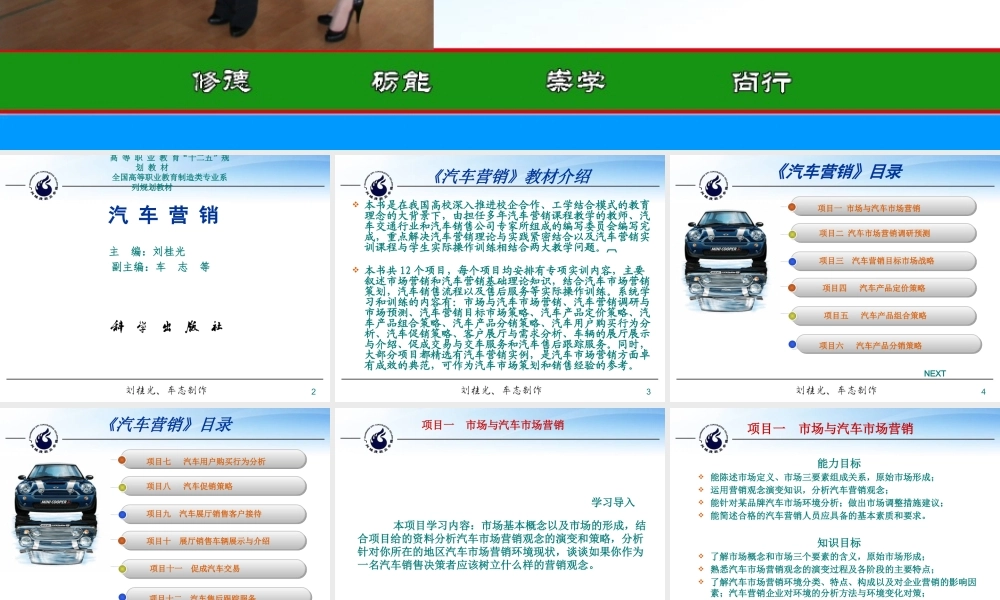Open 项目十一 促成汽车交易 button
This screenshot has width=1000, height=600.
(214, 569)
